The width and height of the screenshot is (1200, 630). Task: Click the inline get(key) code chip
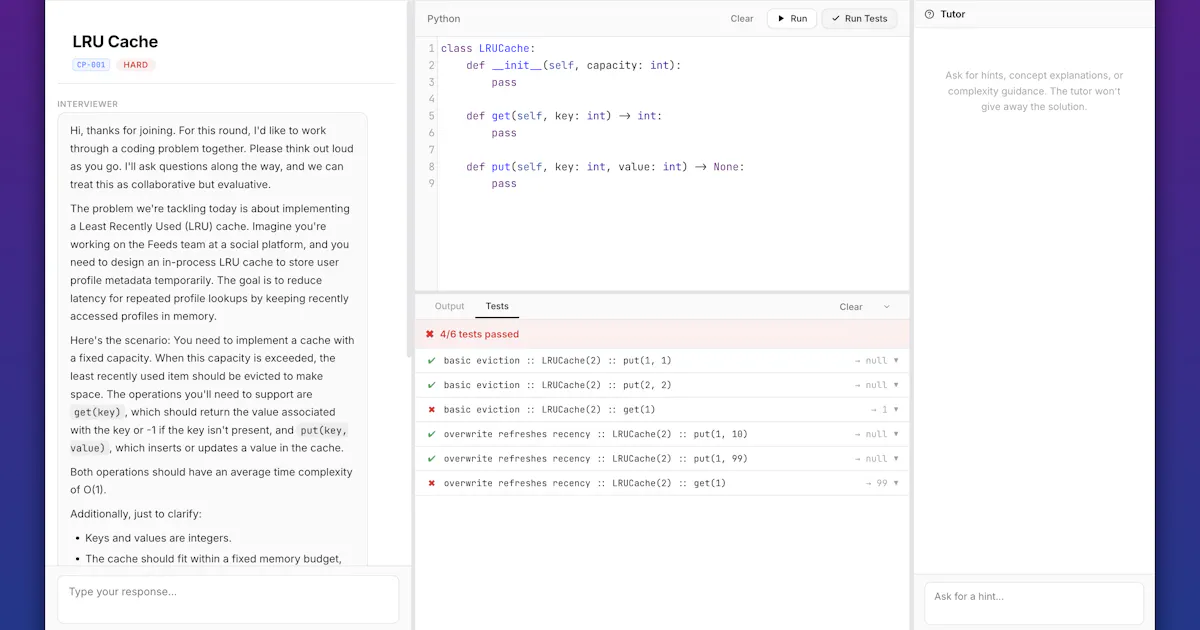98,412
